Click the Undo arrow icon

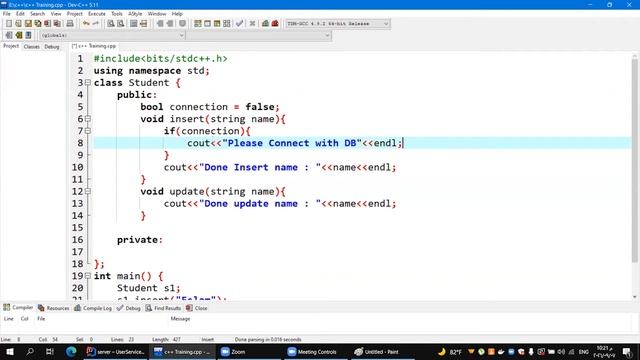tap(86, 24)
